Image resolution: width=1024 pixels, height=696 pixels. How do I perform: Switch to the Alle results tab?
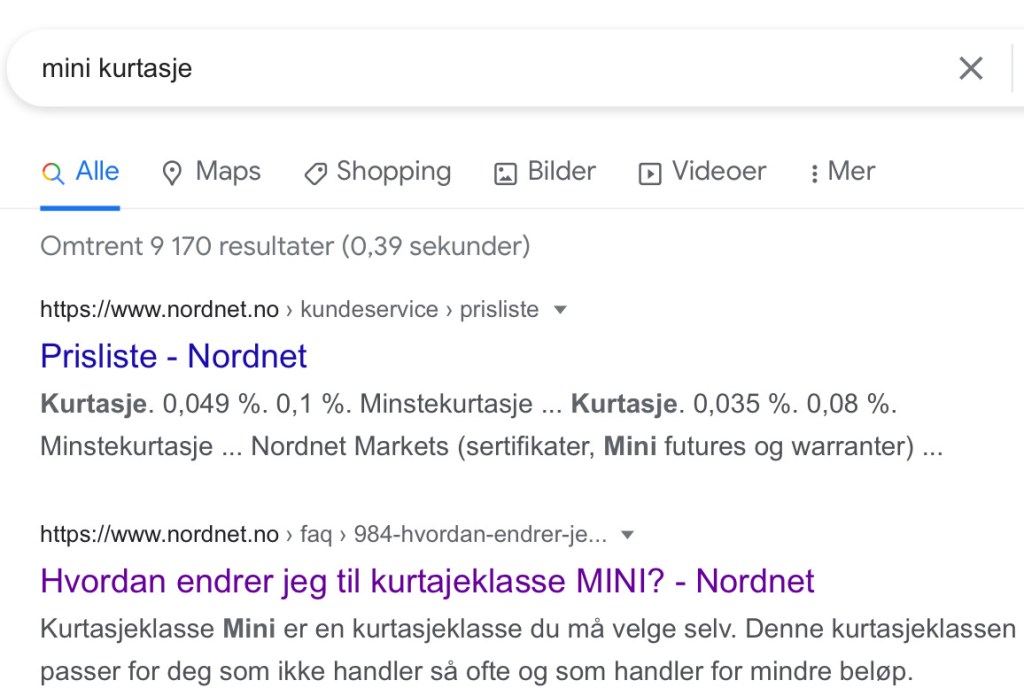tap(97, 172)
